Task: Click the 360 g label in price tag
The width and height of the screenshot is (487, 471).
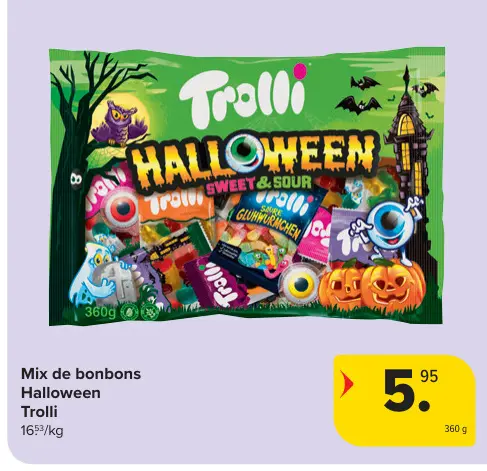Action: pos(456,429)
